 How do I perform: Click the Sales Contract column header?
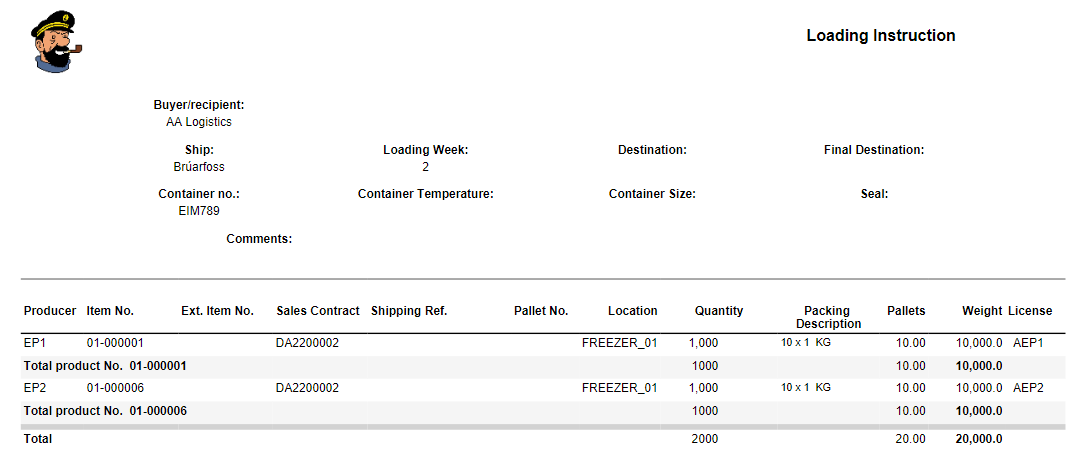pyautogui.click(x=318, y=311)
